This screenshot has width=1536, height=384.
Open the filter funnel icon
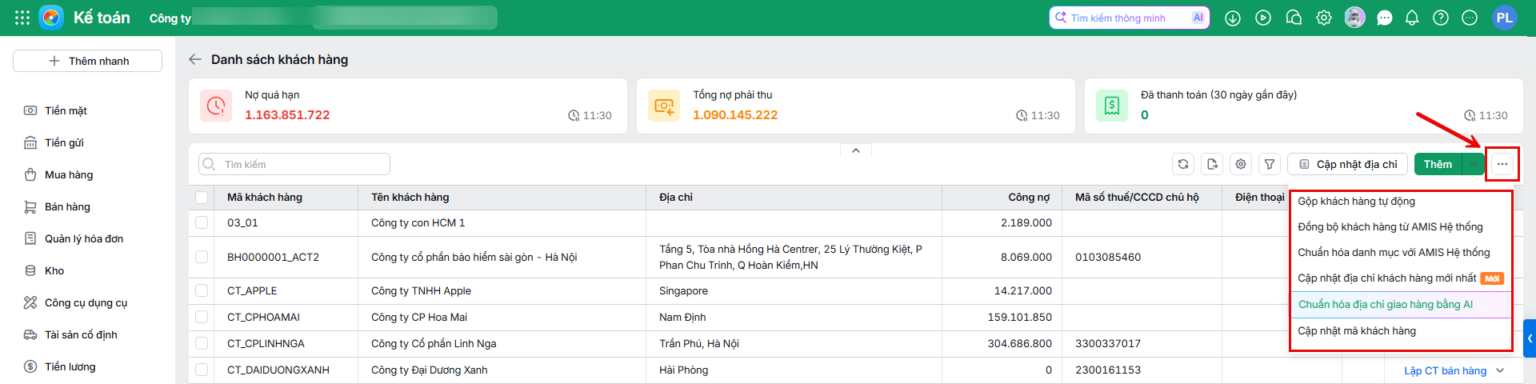click(1269, 164)
